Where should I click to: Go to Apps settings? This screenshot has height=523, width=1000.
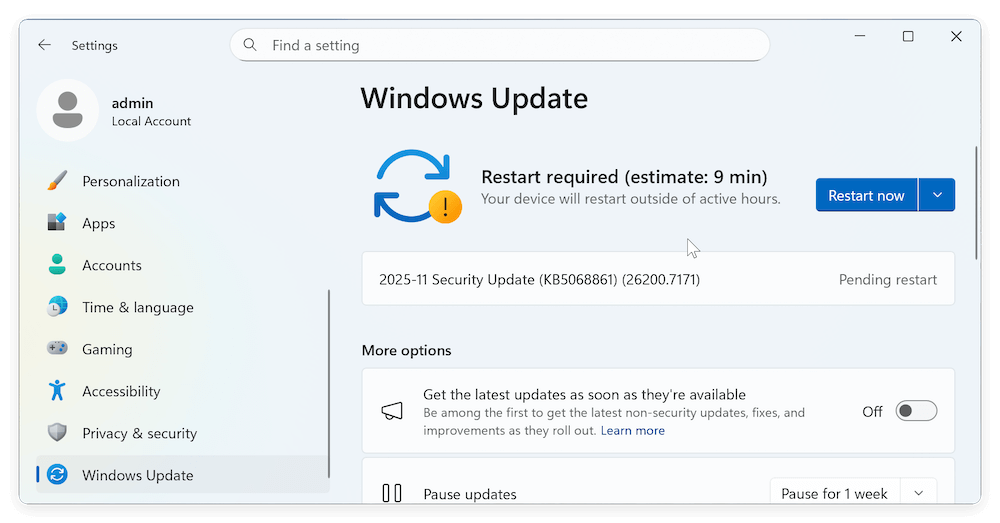(x=182, y=223)
